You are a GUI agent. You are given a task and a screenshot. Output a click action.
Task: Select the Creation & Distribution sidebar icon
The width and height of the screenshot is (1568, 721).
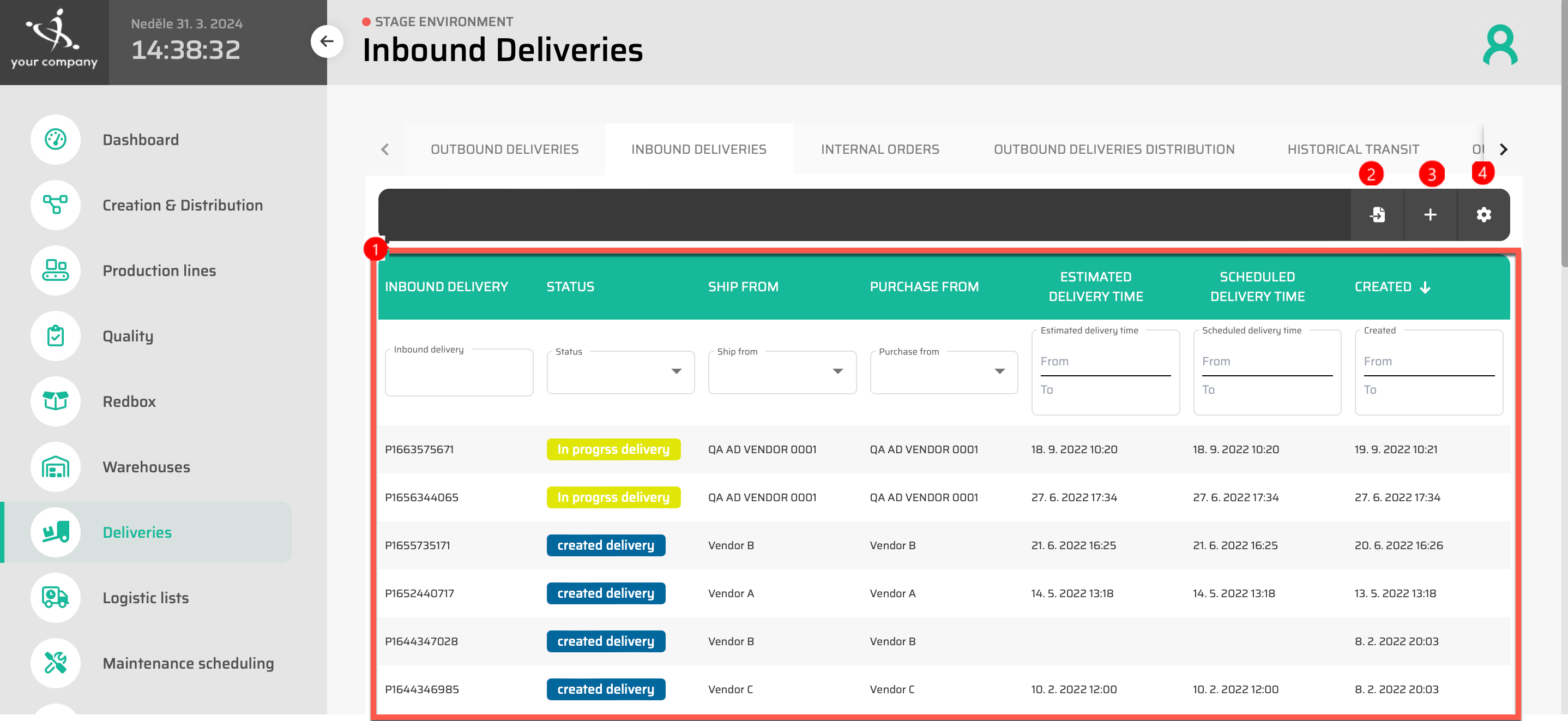[56, 205]
